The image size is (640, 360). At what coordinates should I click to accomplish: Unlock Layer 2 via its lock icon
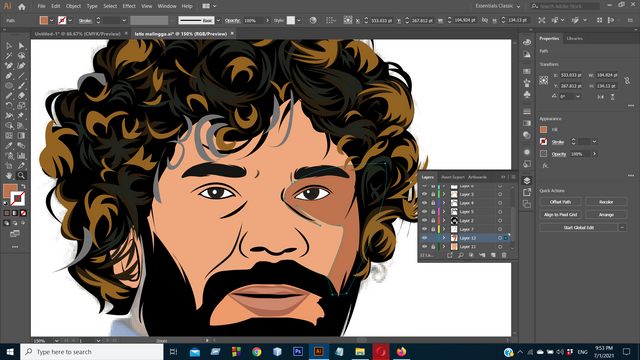pos(433,220)
